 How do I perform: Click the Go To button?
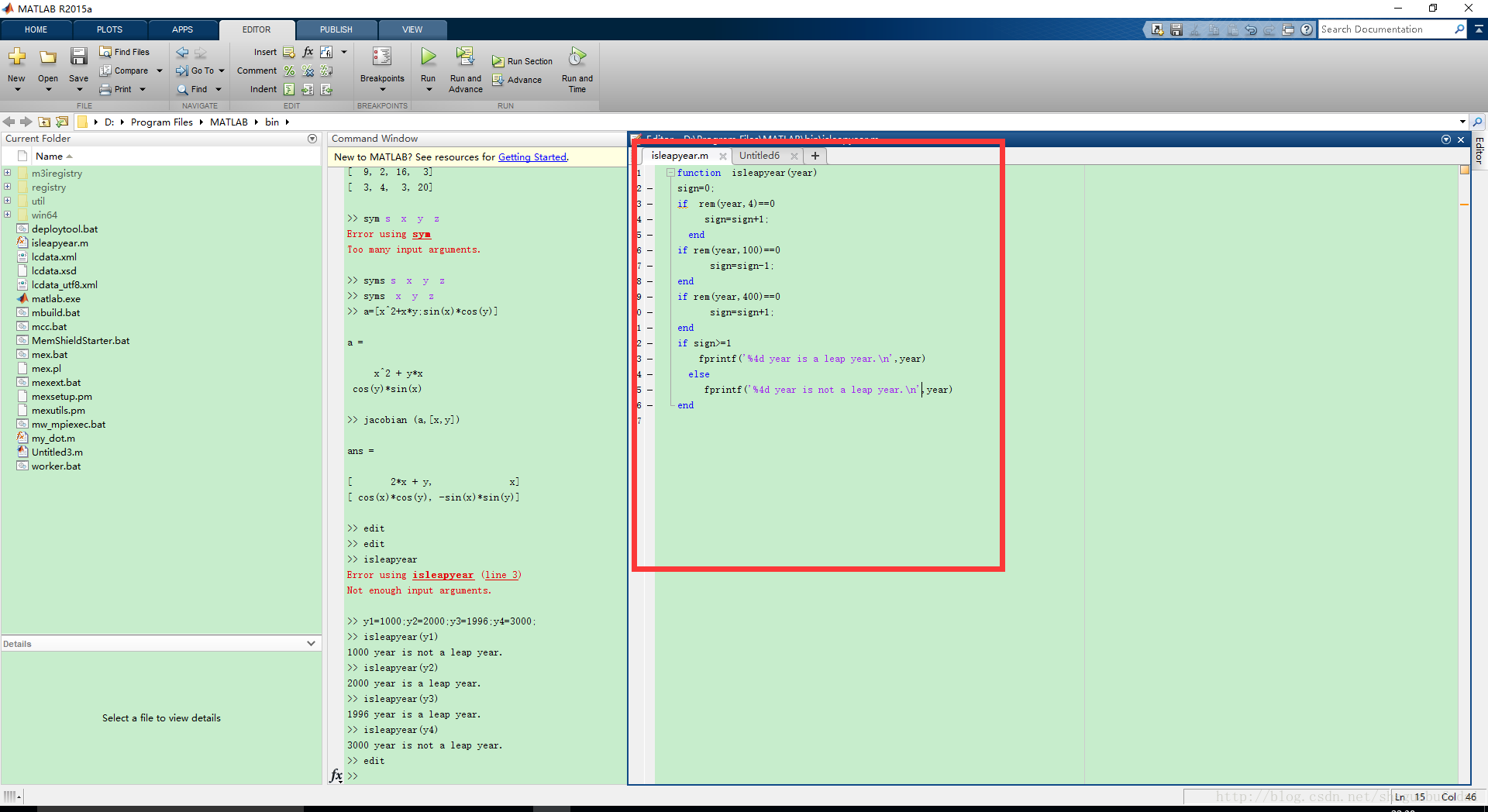click(195, 71)
